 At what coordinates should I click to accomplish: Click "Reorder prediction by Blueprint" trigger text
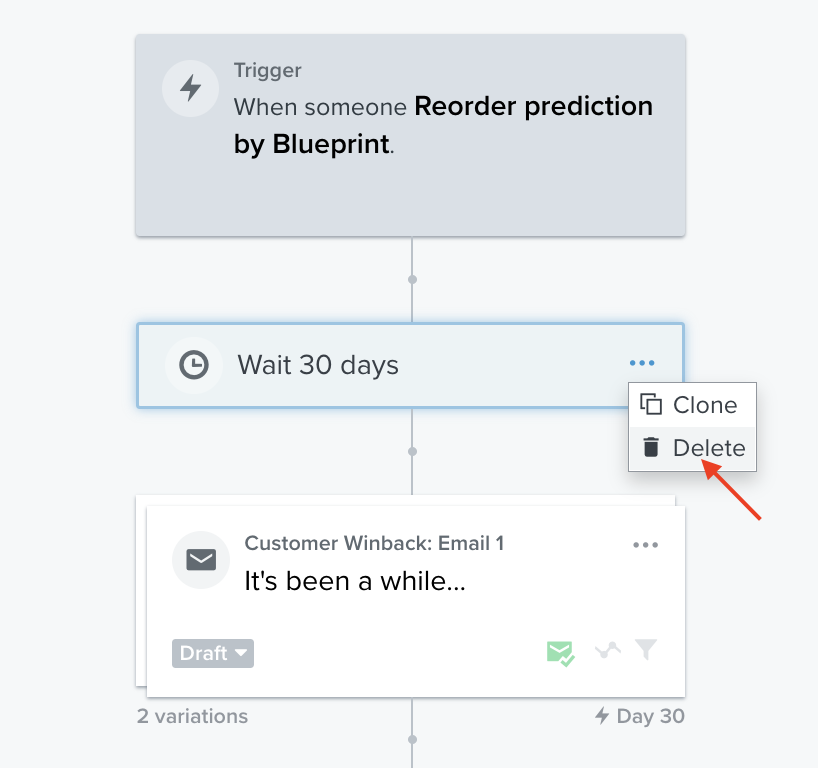point(443,125)
